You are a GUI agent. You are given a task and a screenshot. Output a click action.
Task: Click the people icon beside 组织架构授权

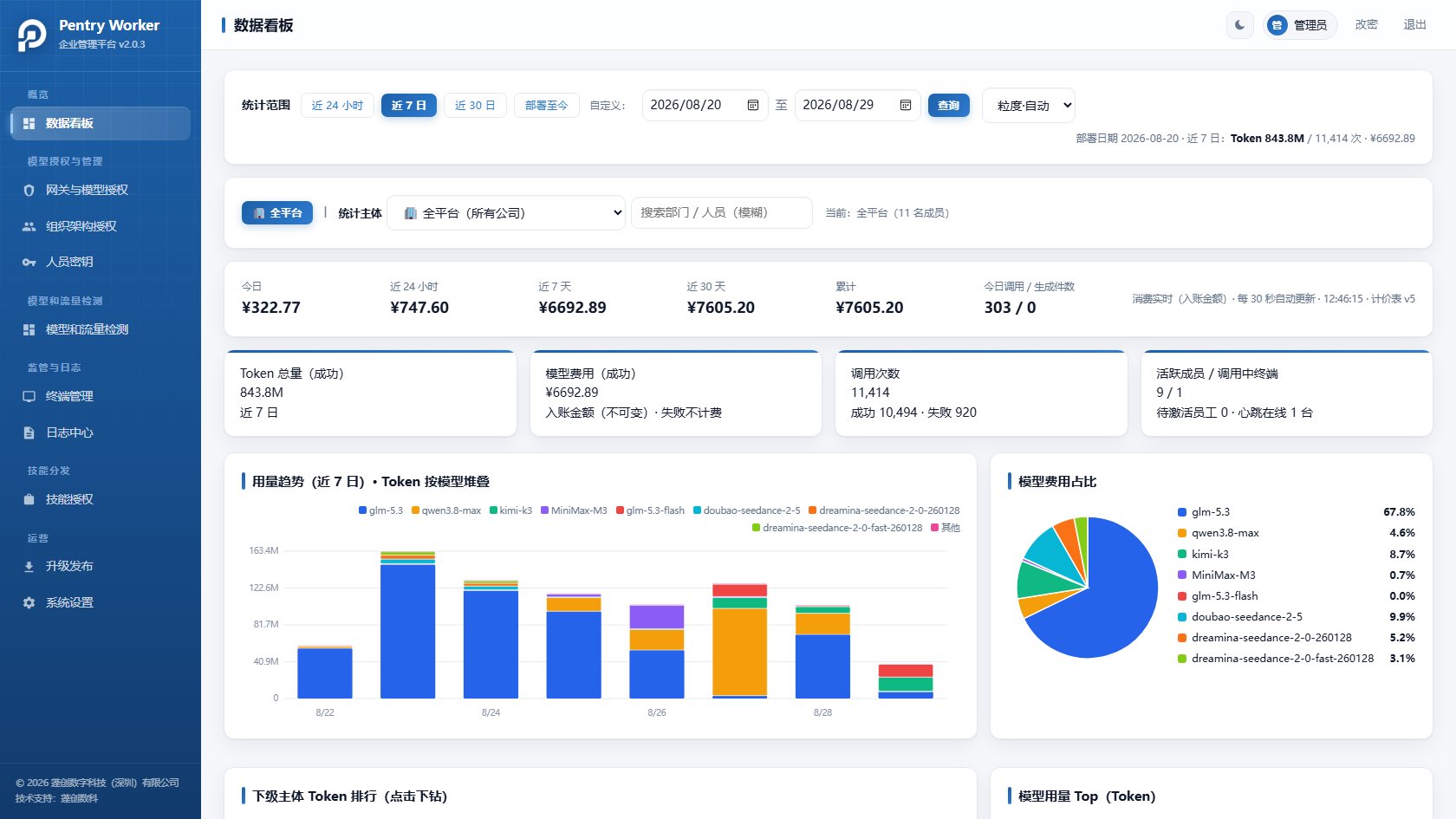(29, 226)
